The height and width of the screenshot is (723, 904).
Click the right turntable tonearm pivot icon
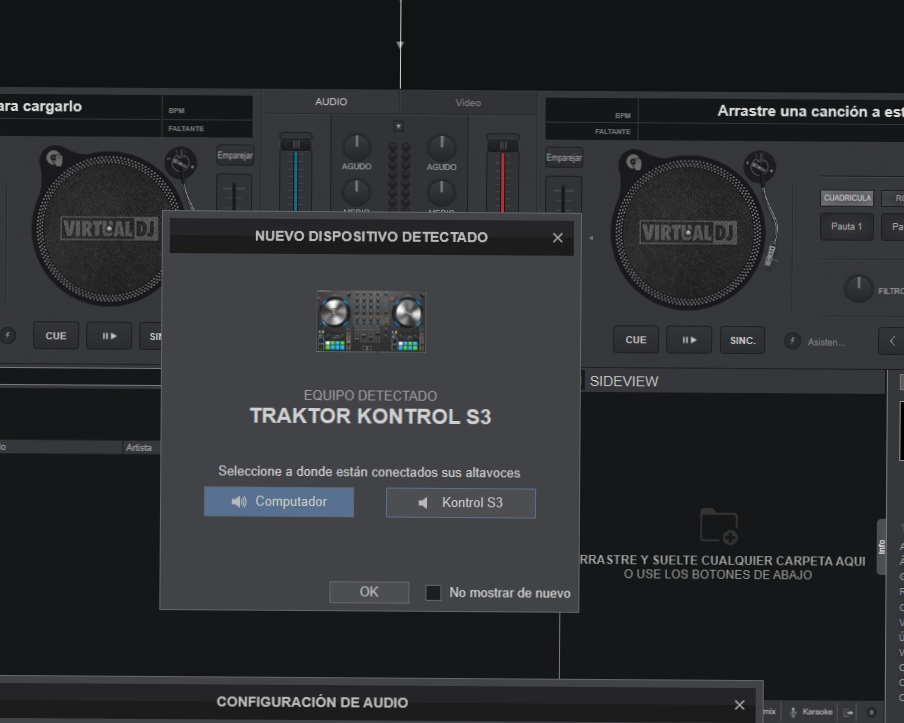759,166
